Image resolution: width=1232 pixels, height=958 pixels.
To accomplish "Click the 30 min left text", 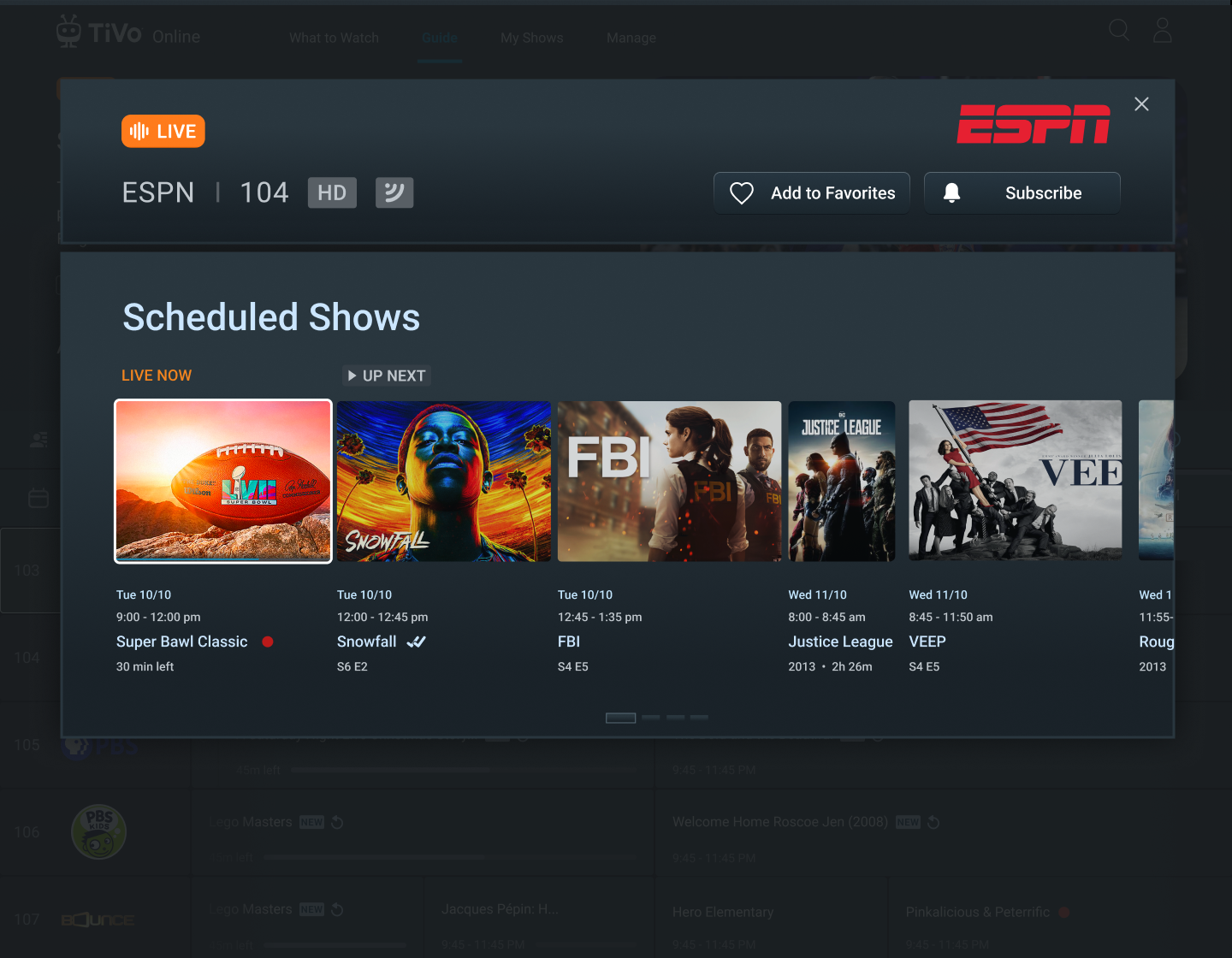I will 145,666.
